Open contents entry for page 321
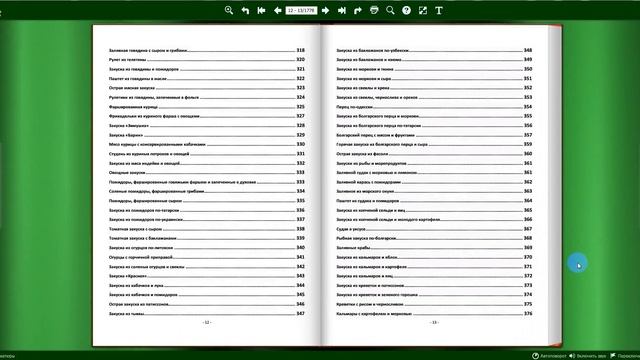640x360 pixels. [207, 69]
